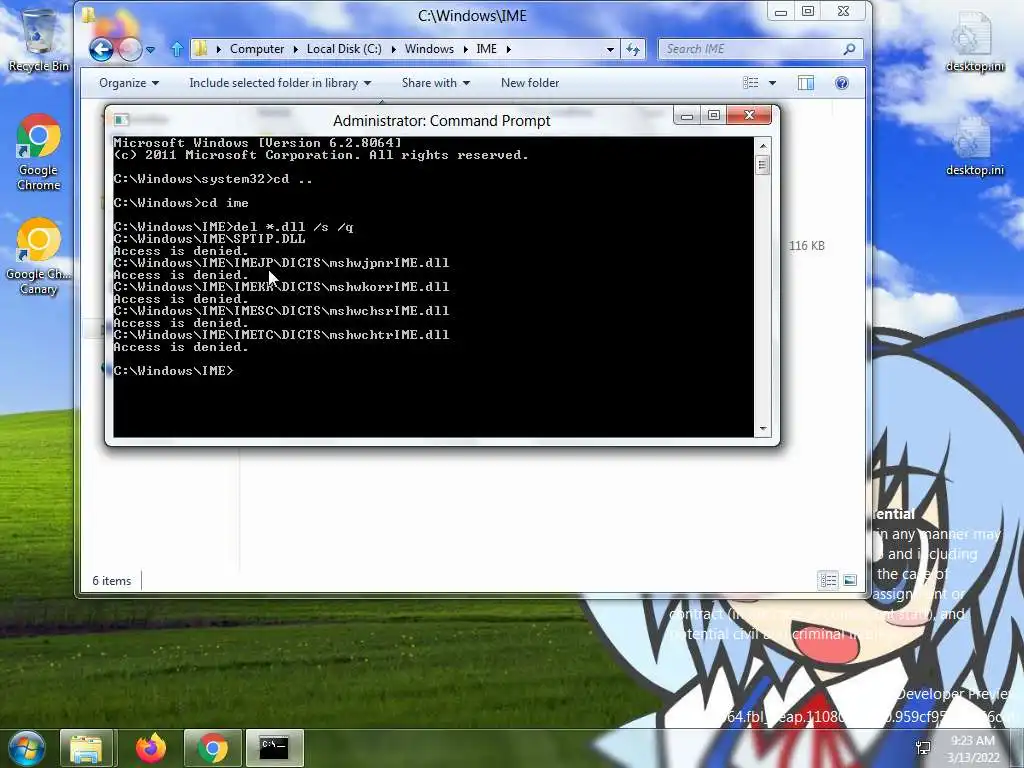Open the address bar history dropdown
1024x768 pixels.
(610, 49)
